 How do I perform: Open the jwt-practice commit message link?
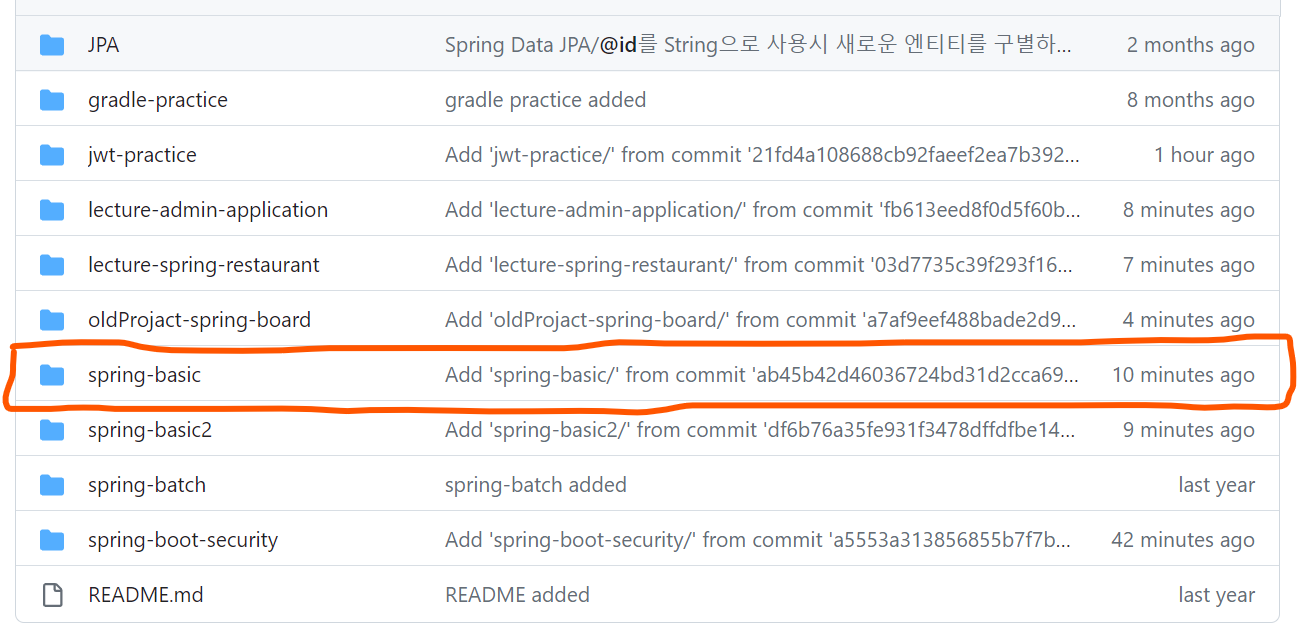click(x=762, y=155)
